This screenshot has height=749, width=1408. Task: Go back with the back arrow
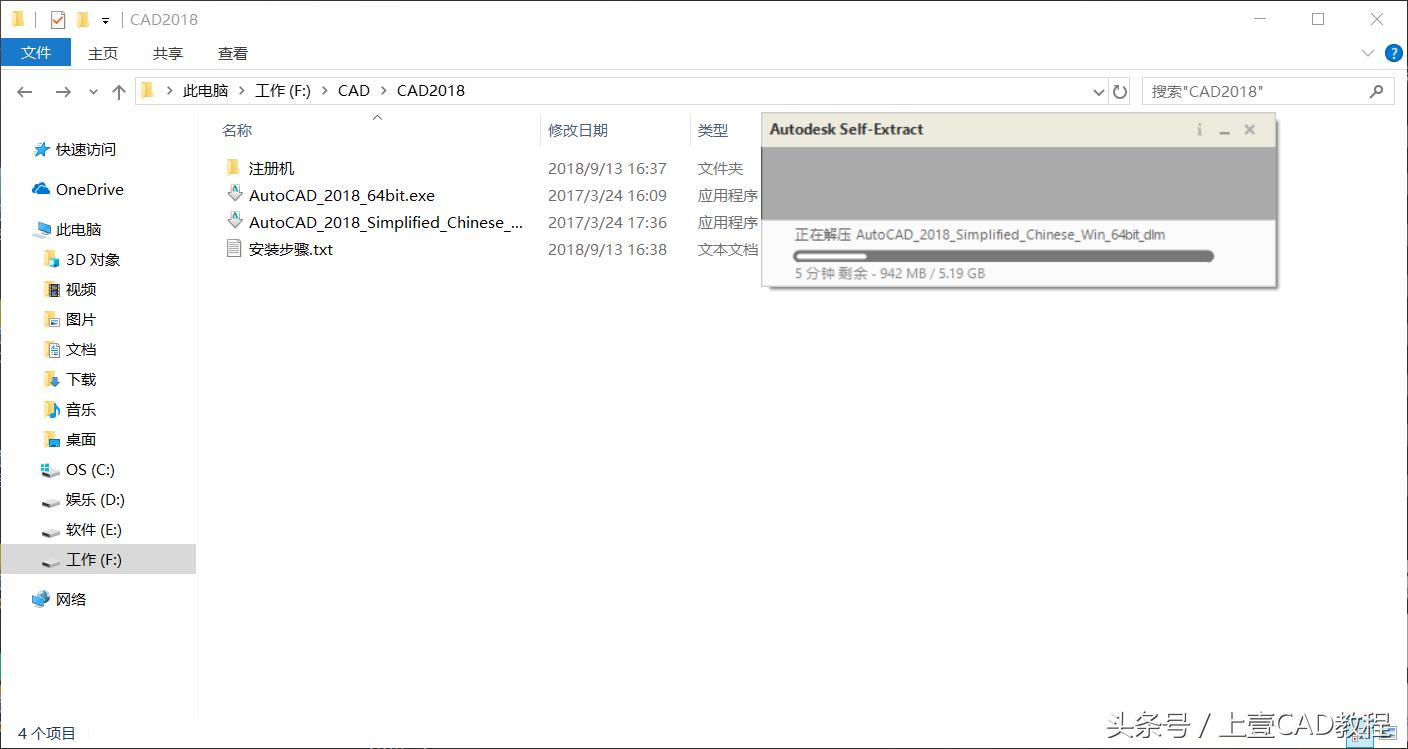[25, 91]
